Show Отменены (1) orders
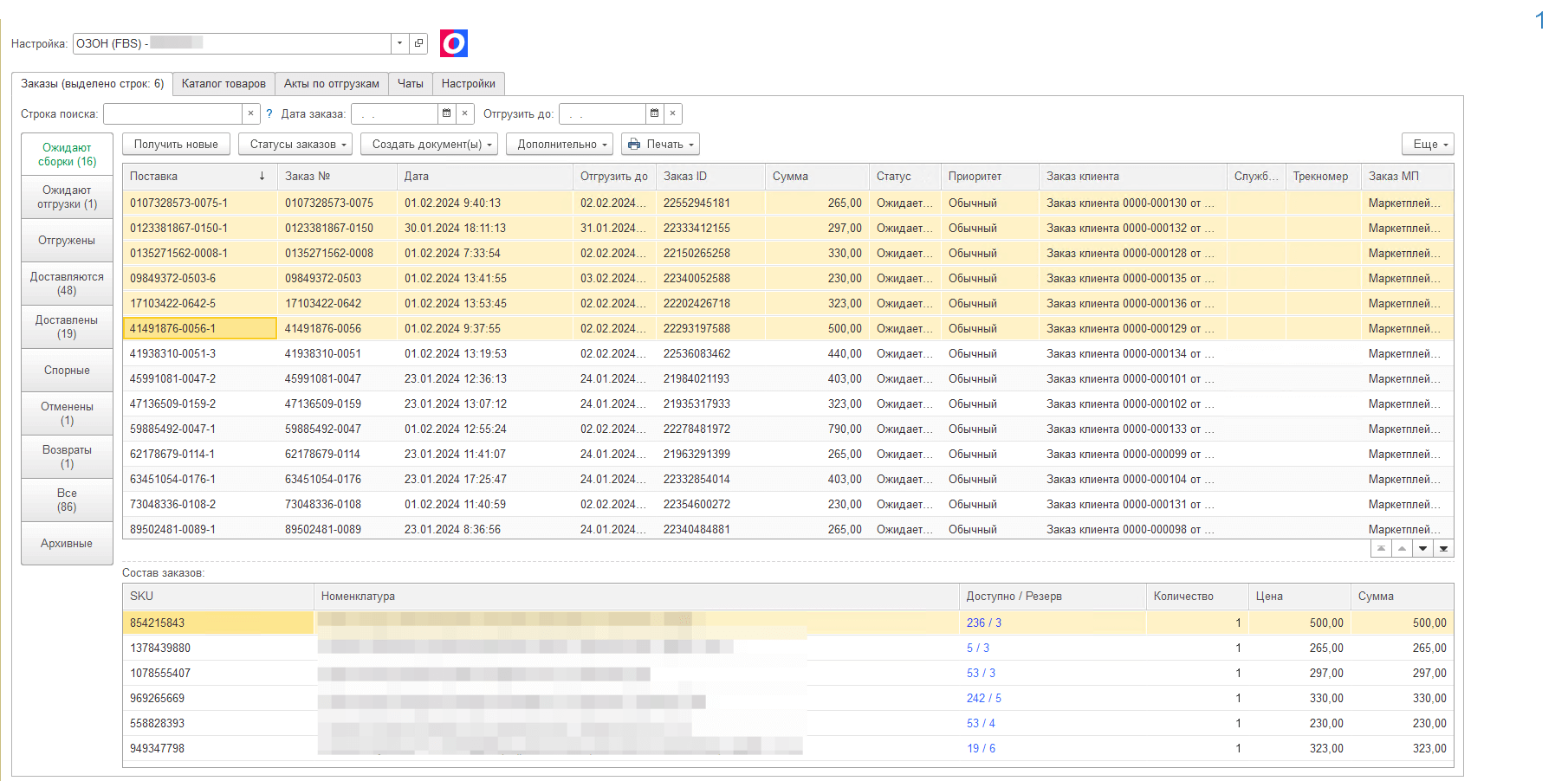 pos(67,414)
